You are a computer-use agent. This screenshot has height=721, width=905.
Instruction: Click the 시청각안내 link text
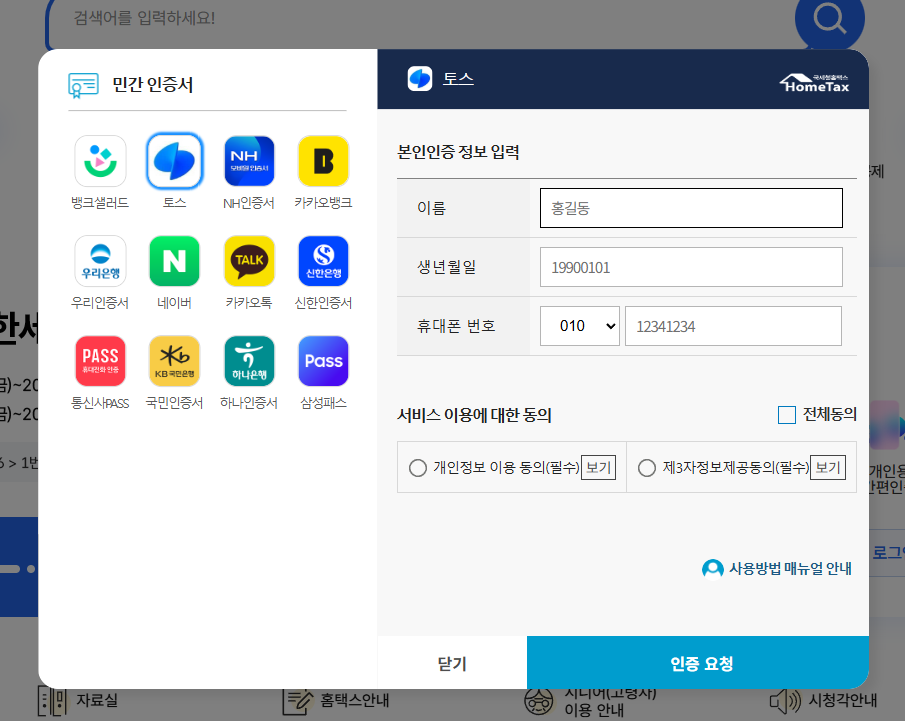tap(842, 701)
